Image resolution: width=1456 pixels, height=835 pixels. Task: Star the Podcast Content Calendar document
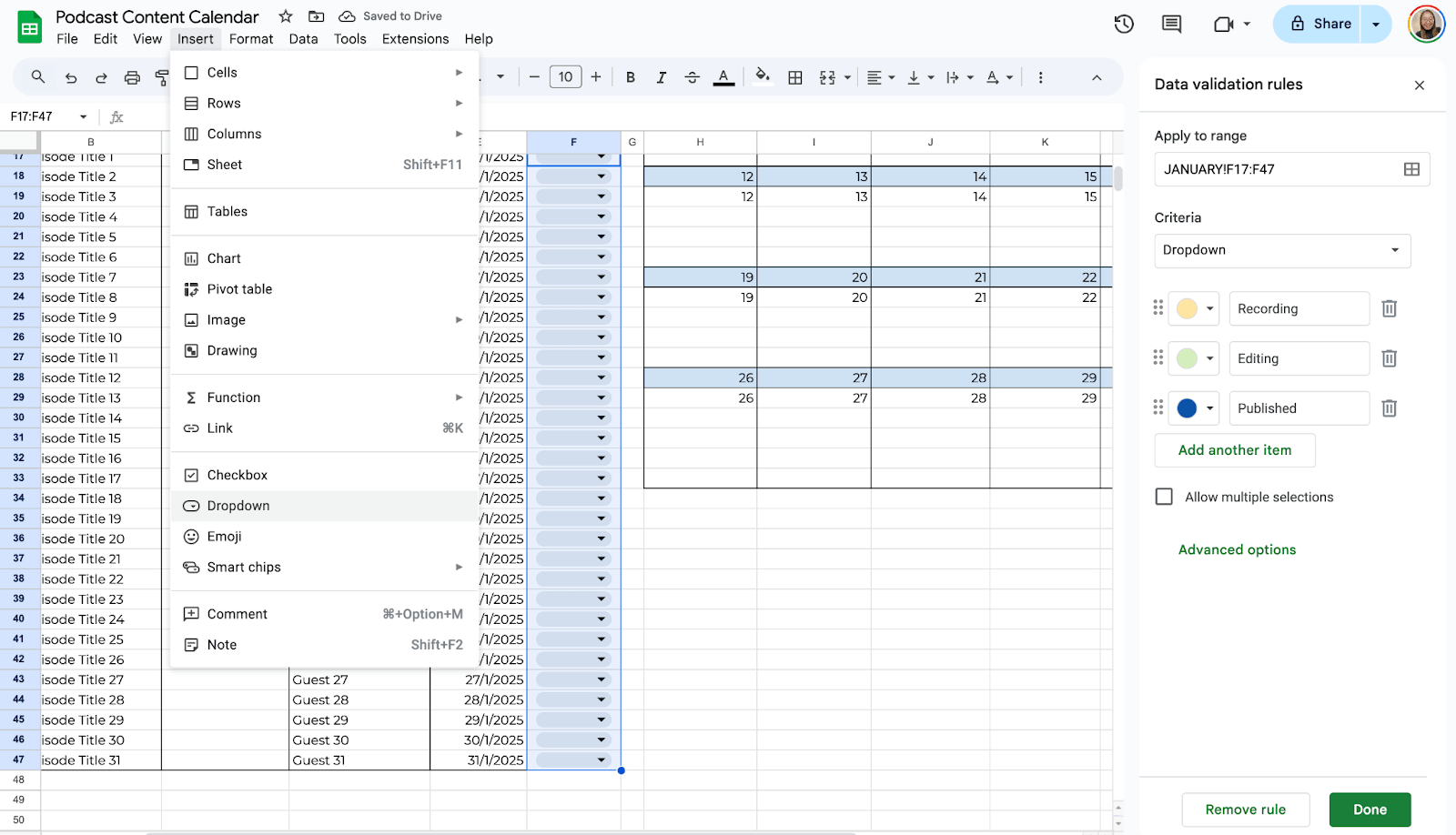283,15
